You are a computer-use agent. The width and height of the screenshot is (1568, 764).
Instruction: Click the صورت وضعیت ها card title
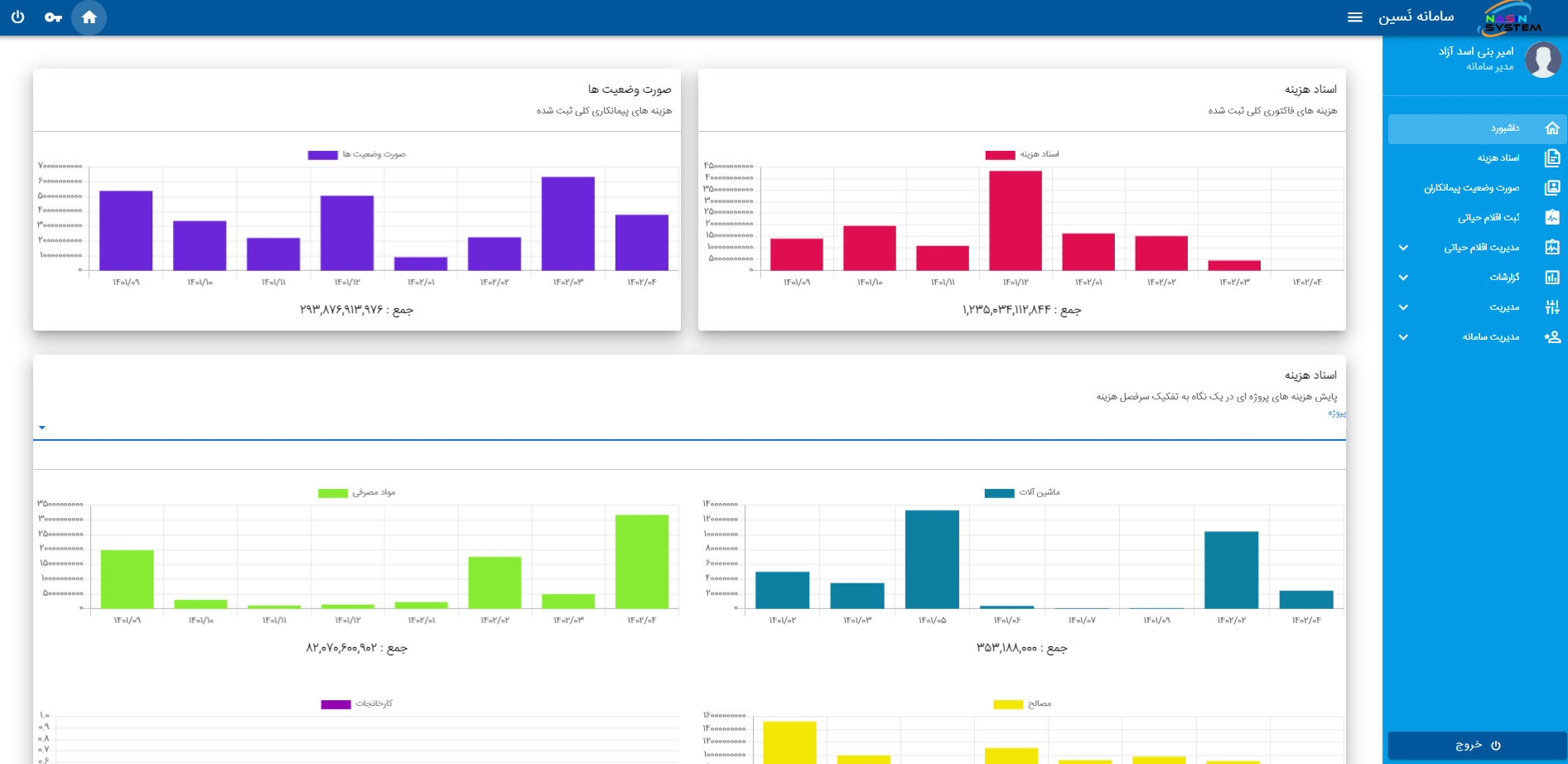pyautogui.click(x=630, y=89)
